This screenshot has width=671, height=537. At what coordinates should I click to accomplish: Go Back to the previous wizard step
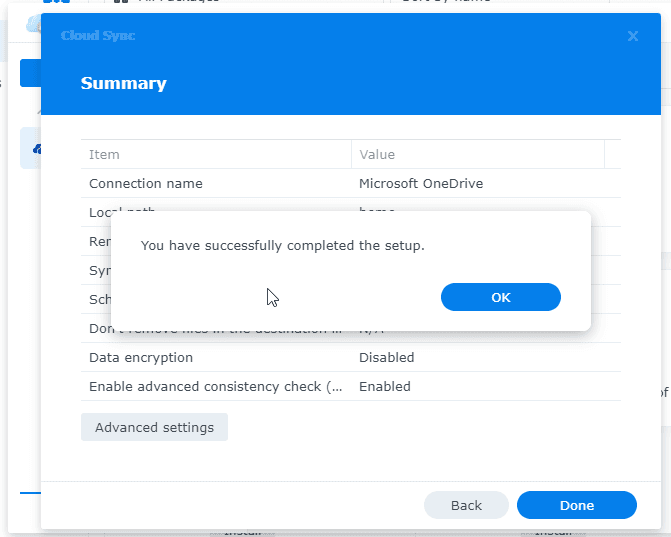pos(466,505)
